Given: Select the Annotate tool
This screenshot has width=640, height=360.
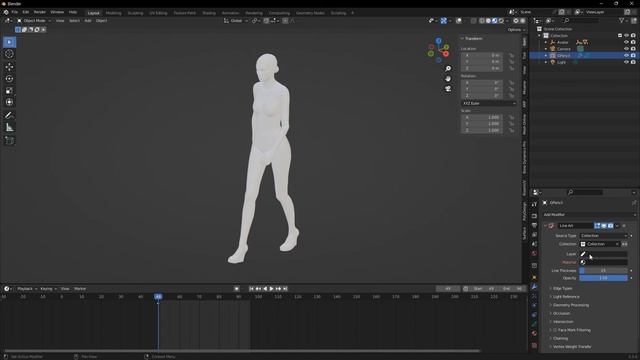Looking at the screenshot, I should [x=9, y=116].
